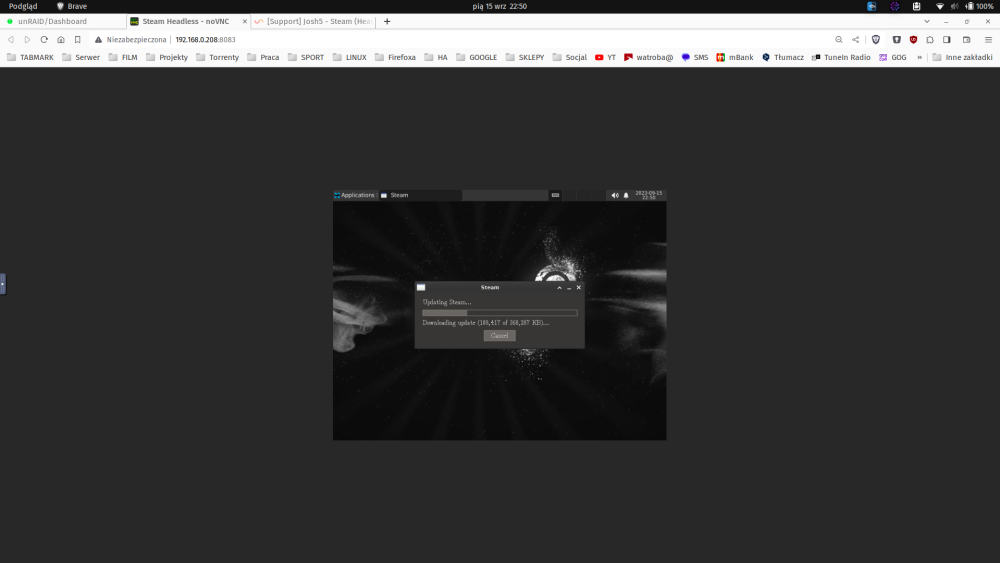Open the Brave wallet icon
This screenshot has height=563, width=1000.
(x=966, y=40)
